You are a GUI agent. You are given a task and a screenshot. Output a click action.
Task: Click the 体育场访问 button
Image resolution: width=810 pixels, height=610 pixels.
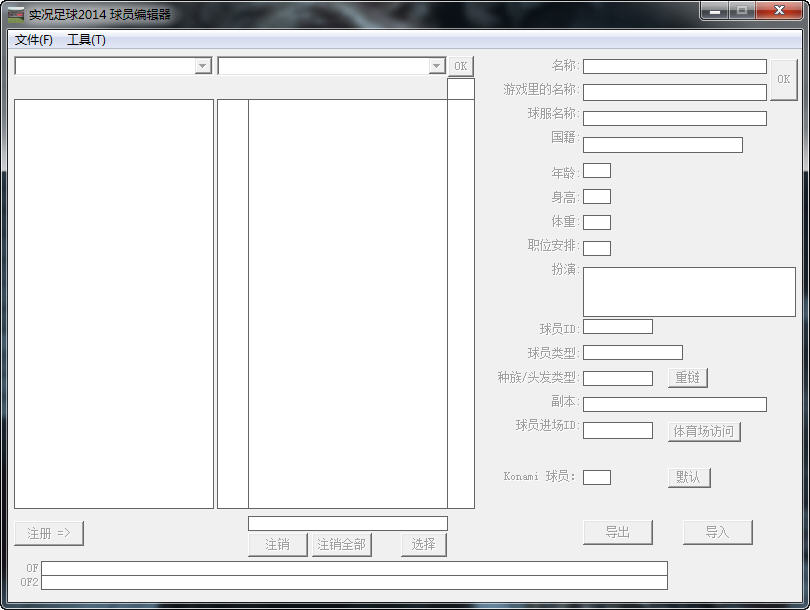pos(704,431)
